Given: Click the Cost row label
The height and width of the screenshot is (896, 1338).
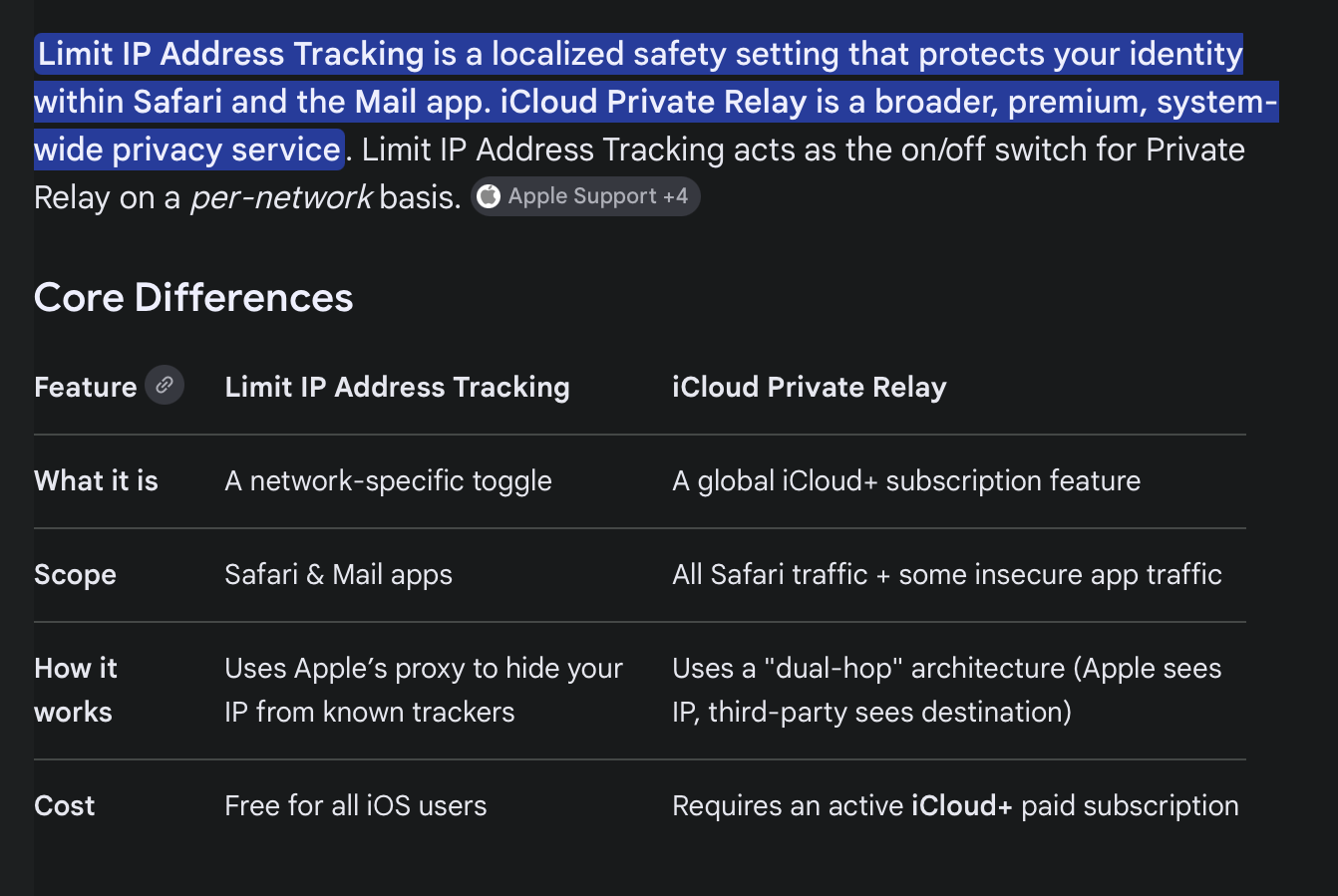Looking at the screenshot, I should 64,805.
